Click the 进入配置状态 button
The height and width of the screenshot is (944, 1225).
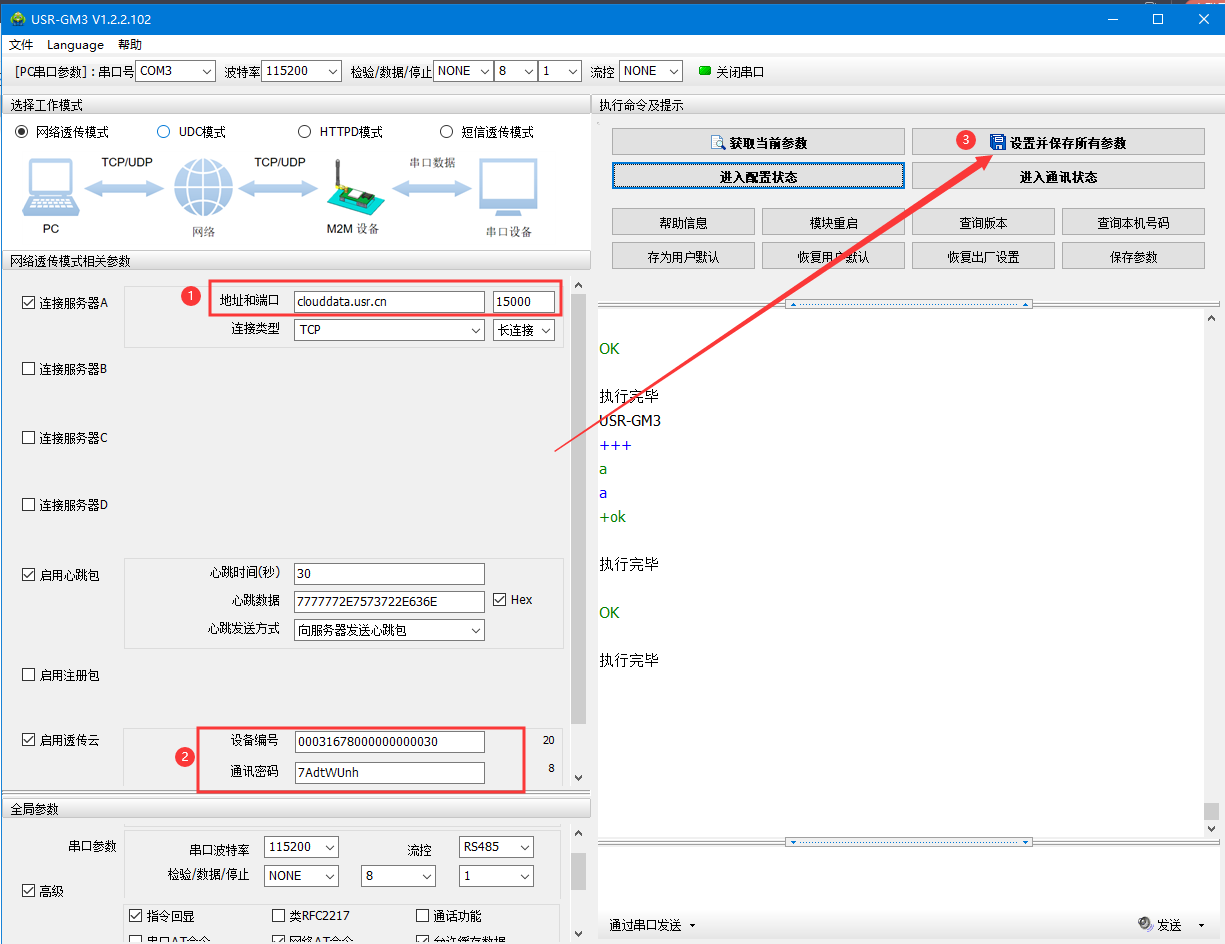tap(758, 177)
